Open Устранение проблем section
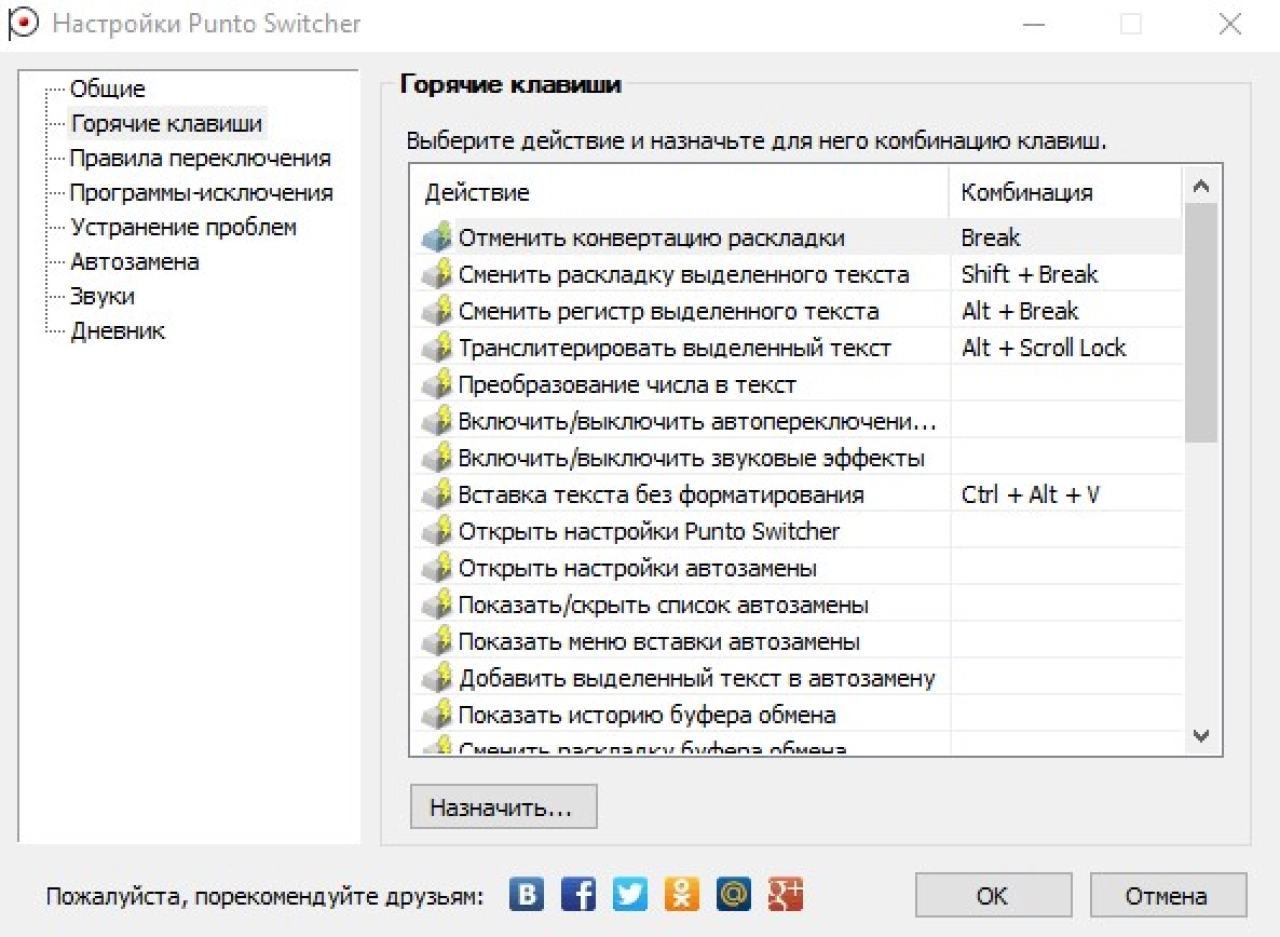Screen dimensions: 1280x937 [183, 227]
